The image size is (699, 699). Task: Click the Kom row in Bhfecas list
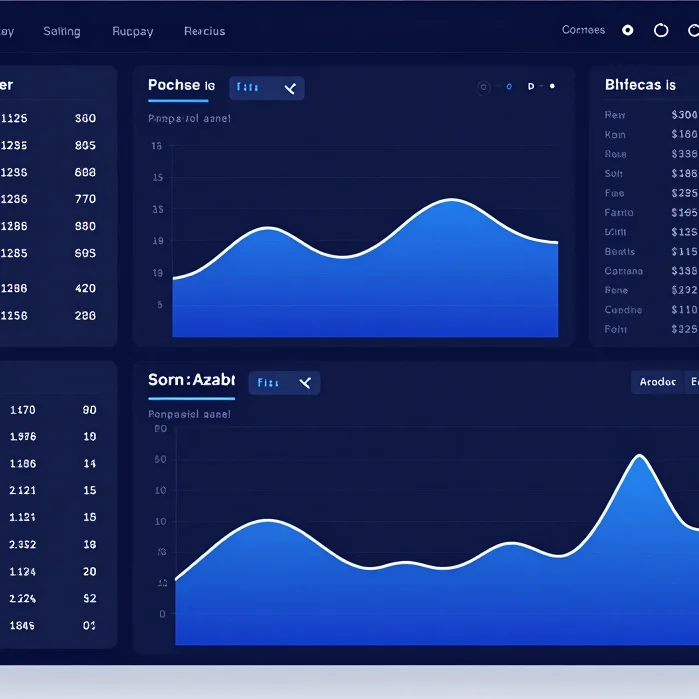click(651, 135)
